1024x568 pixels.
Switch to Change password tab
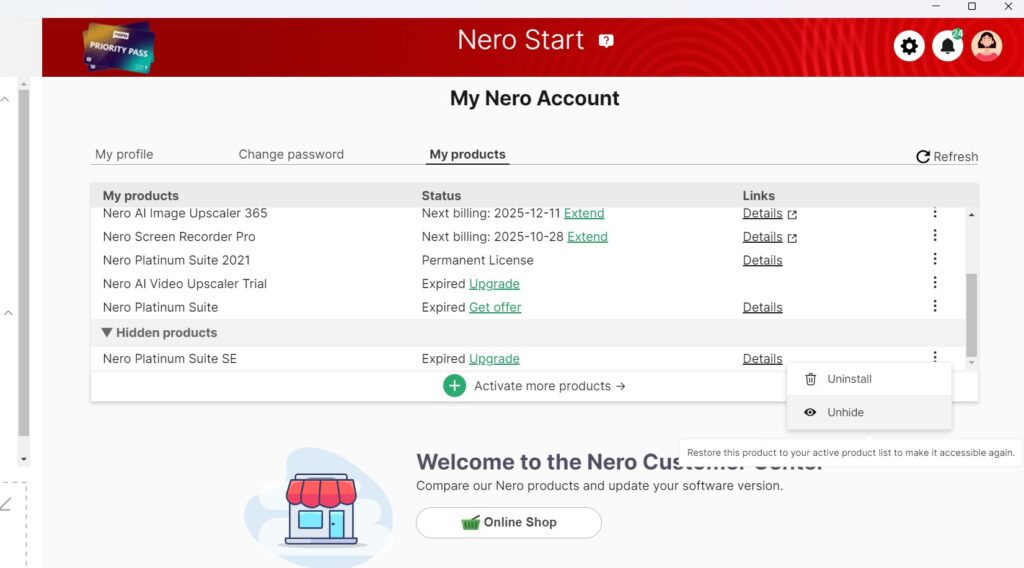[x=291, y=155]
